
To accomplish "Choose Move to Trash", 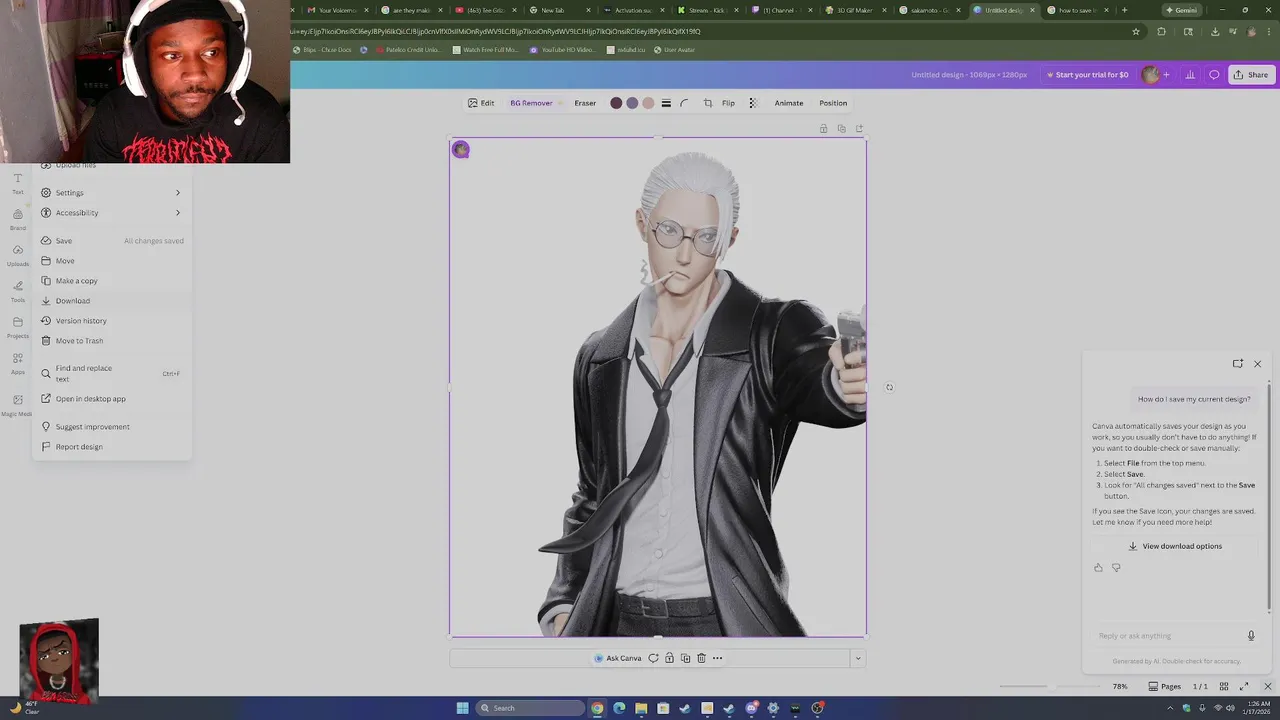I will coord(111,341).
